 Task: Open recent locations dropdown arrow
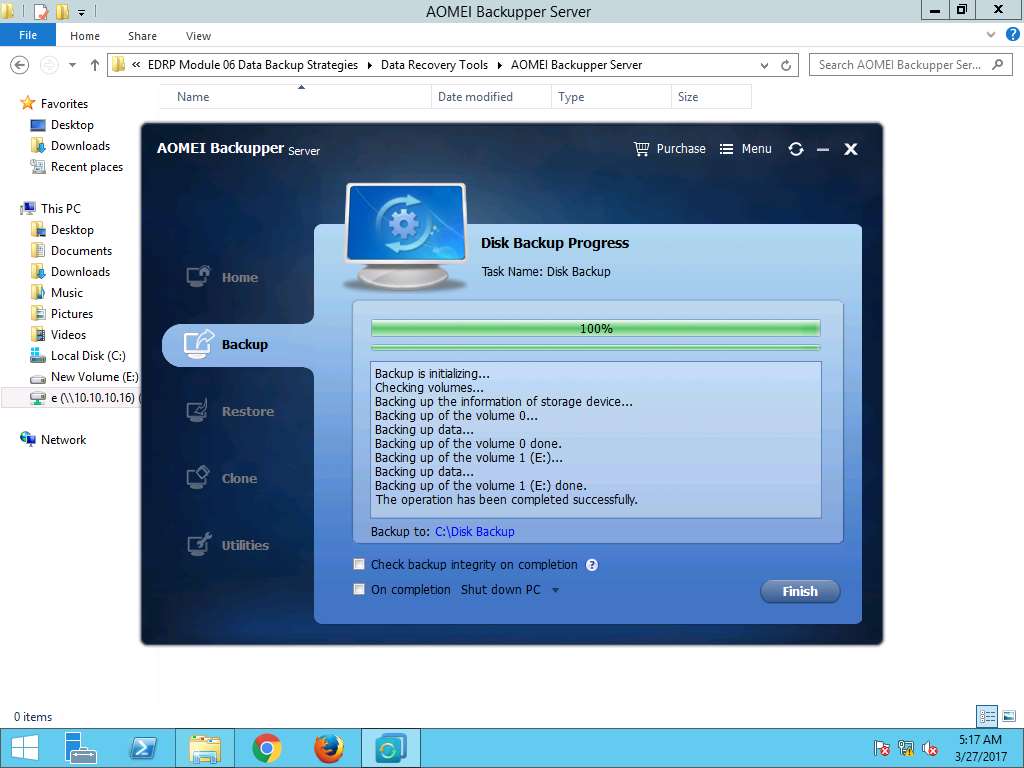pyautogui.click(x=72, y=65)
